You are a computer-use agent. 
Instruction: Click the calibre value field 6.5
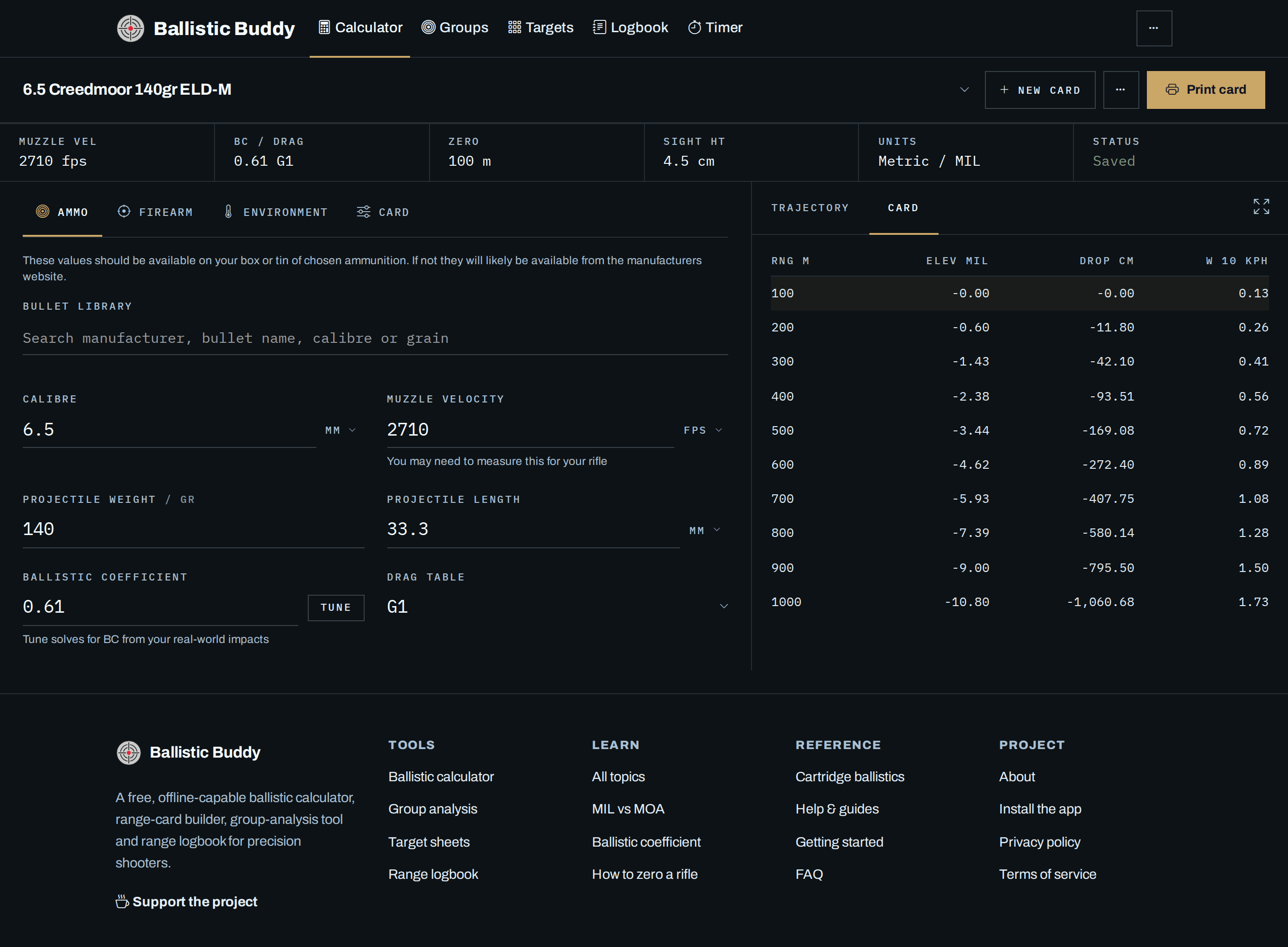[x=170, y=430]
